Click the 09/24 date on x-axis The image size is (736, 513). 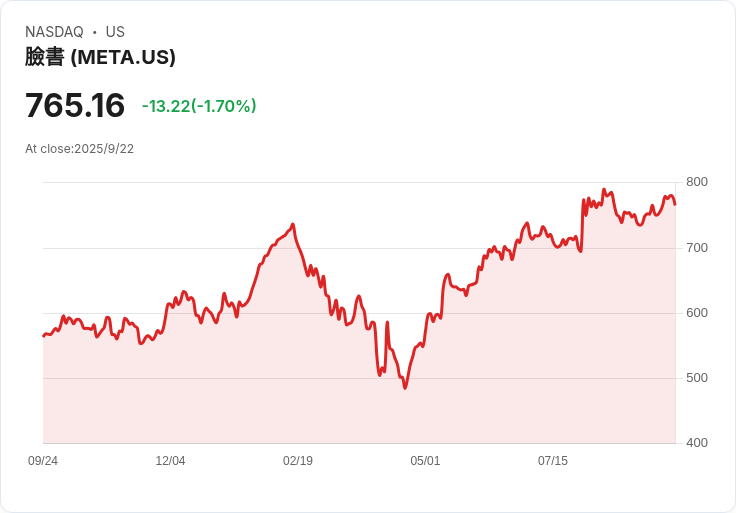click(x=43, y=461)
